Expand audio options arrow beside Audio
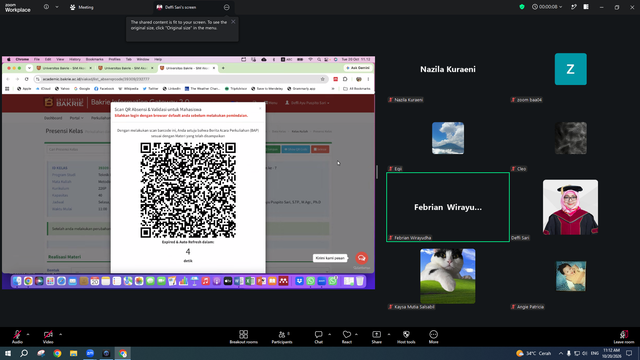The height and width of the screenshot is (360, 640). (28, 334)
